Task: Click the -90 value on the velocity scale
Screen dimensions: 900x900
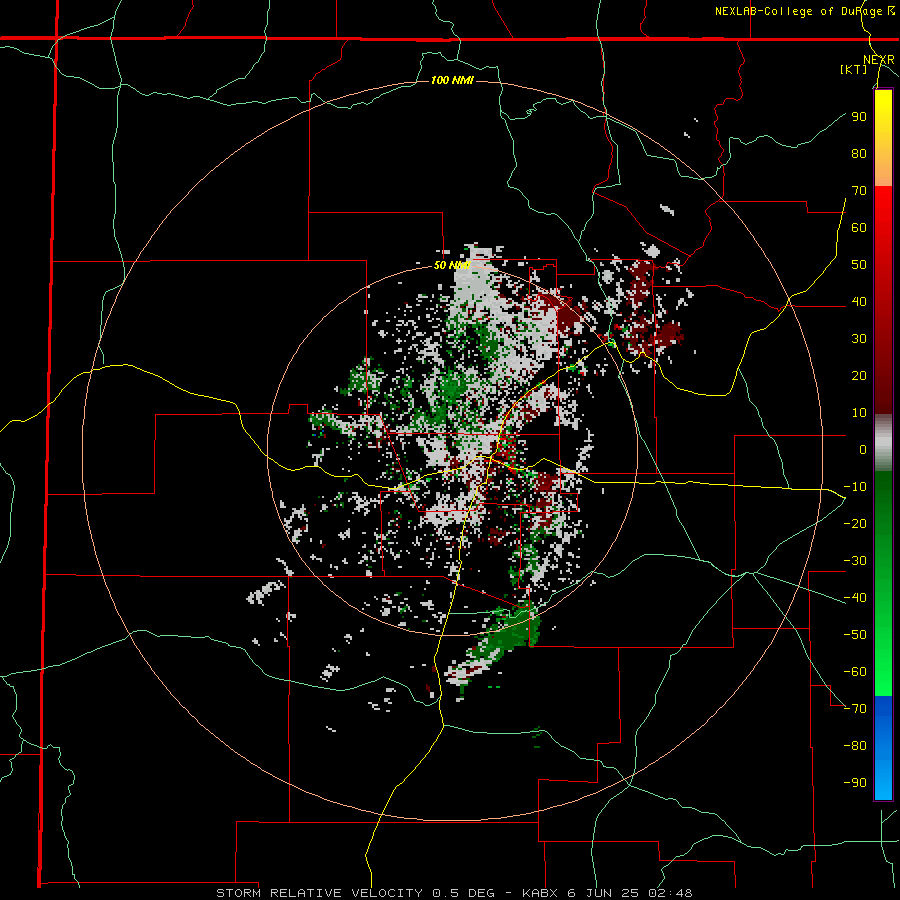Action: point(855,783)
